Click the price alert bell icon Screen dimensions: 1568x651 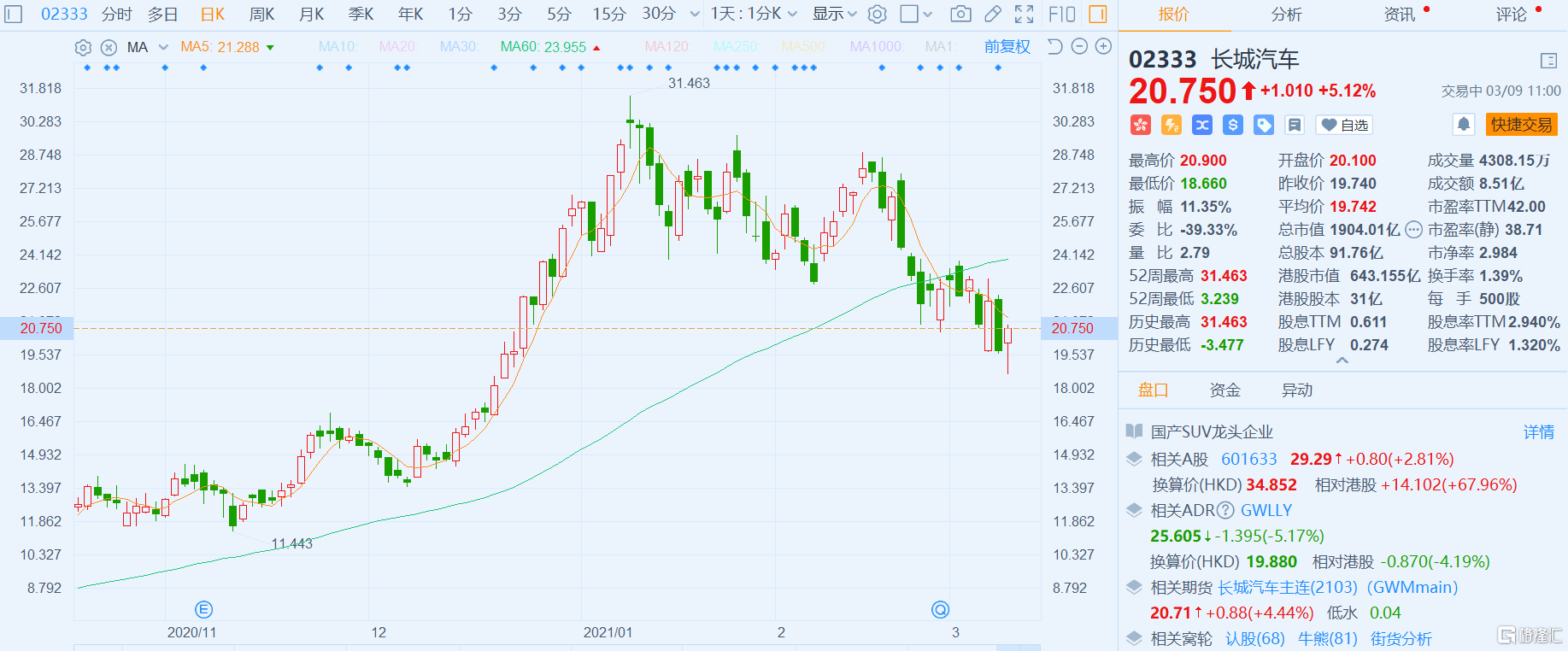[x=1463, y=125]
